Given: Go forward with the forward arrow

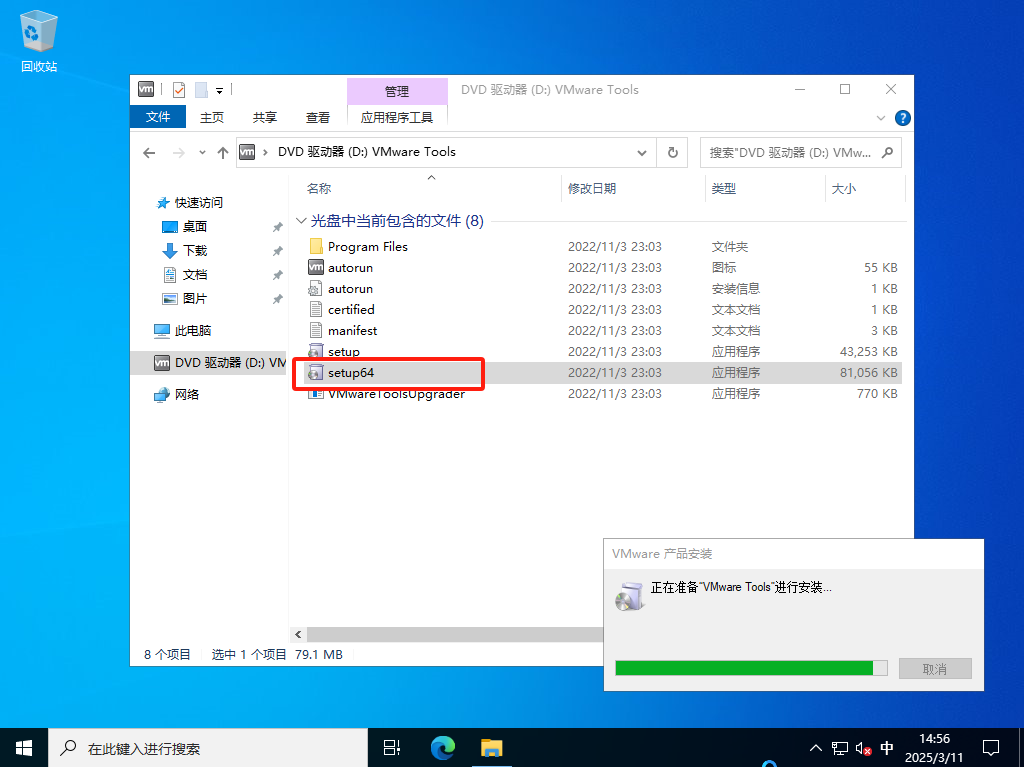Looking at the screenshot, I should click(x=178, y=153).
